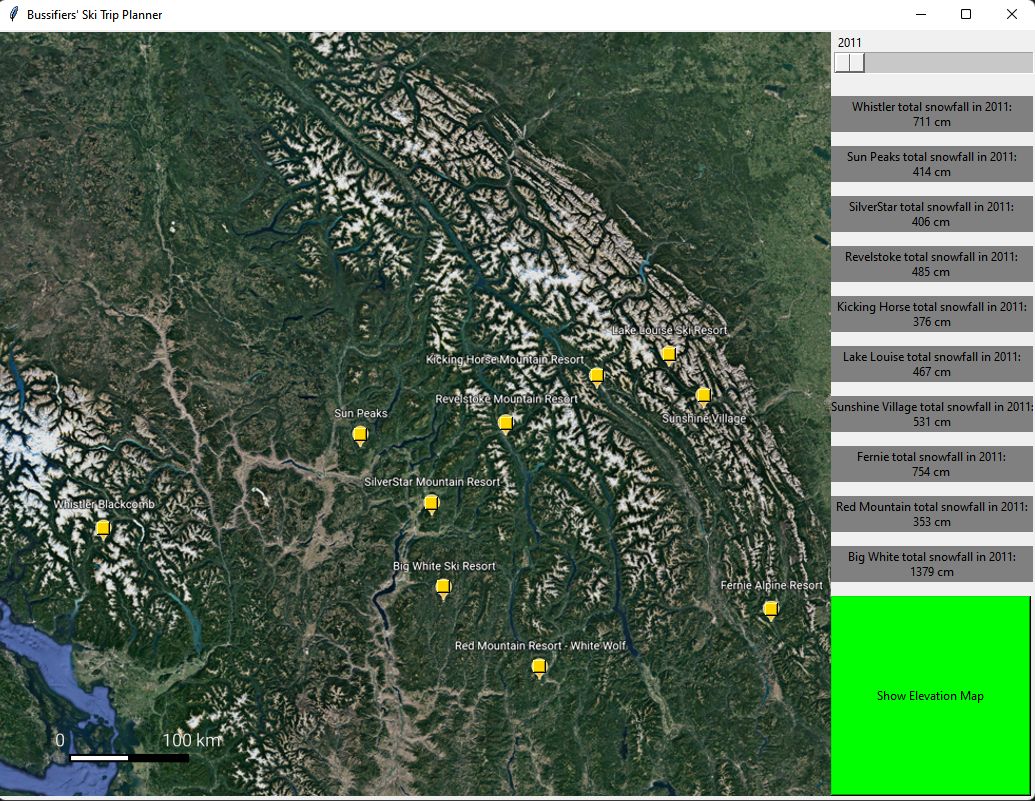This screenshot has width=1035, height=801.
Task: Select the Whistler Blackcomb map pin
Action: tap(102, 529)
